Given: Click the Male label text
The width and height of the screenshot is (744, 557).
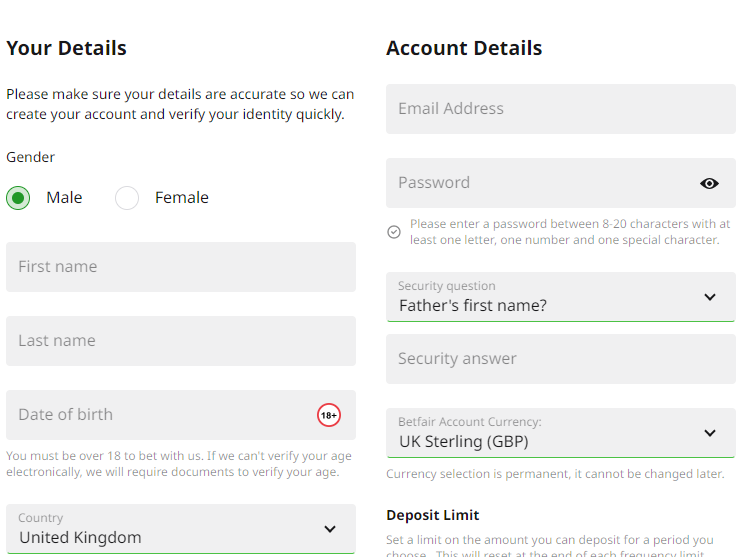Looking at the screenshot, I should [x=64, y=198].
